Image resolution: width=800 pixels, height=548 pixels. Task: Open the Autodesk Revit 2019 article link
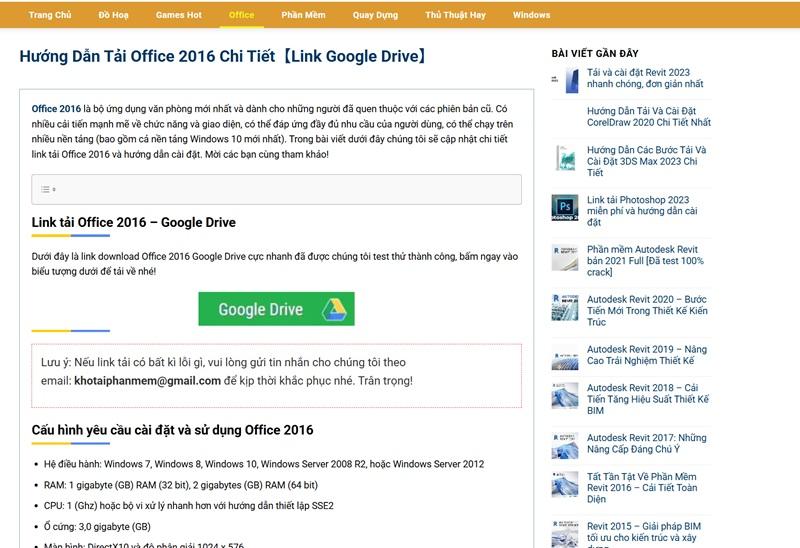click(x=646, y=355)
